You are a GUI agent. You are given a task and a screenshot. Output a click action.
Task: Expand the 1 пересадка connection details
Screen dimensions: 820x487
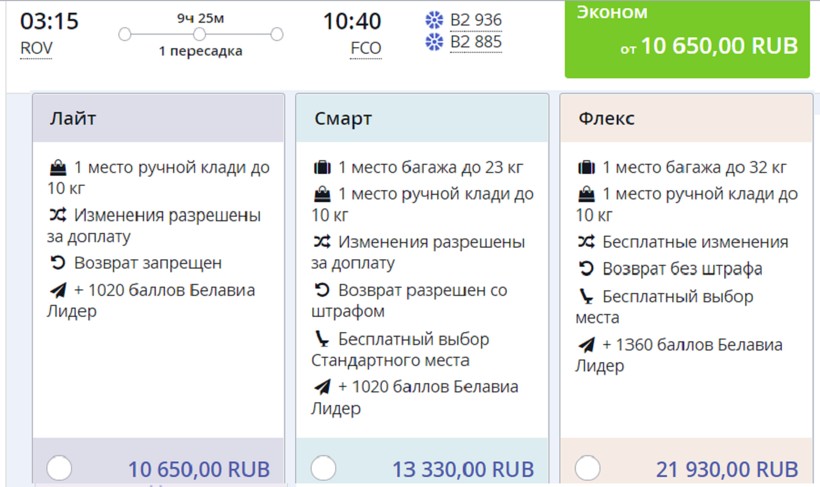(x=200, y=51)
